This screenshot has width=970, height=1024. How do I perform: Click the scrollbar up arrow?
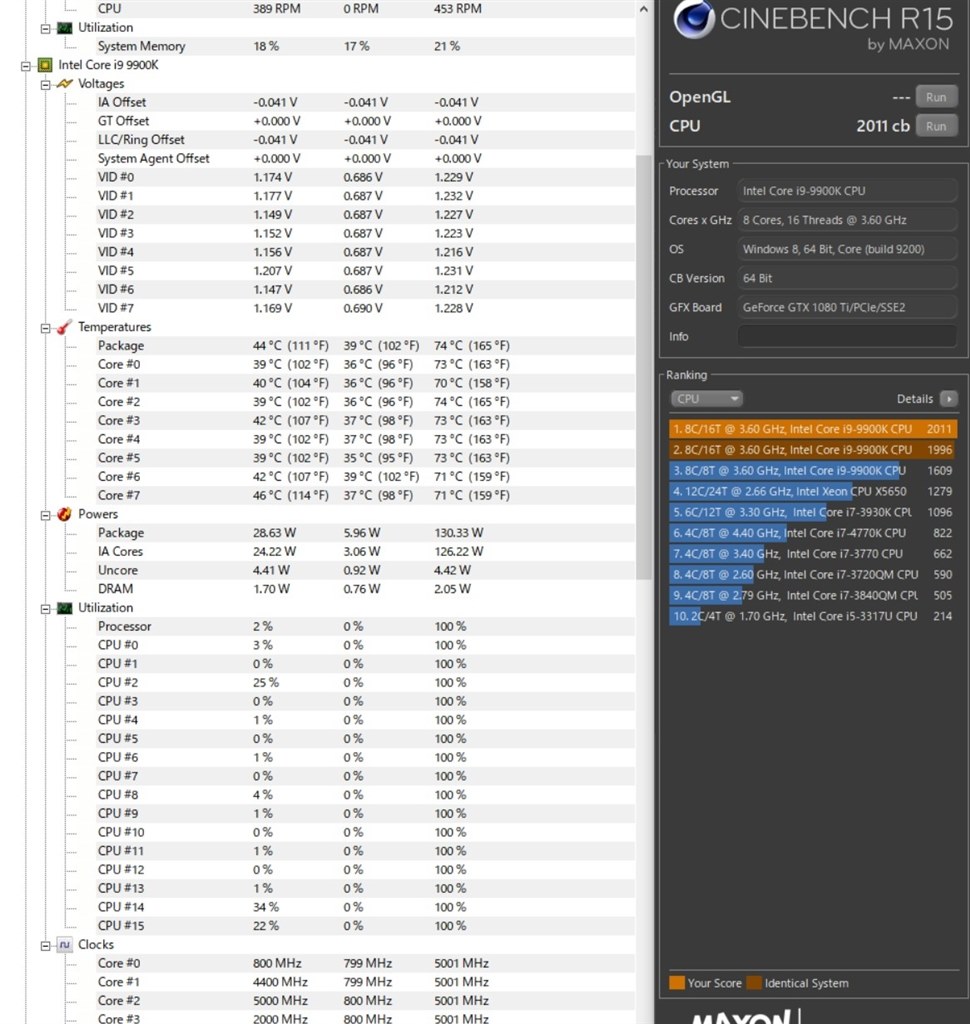(x=643, y=9)
